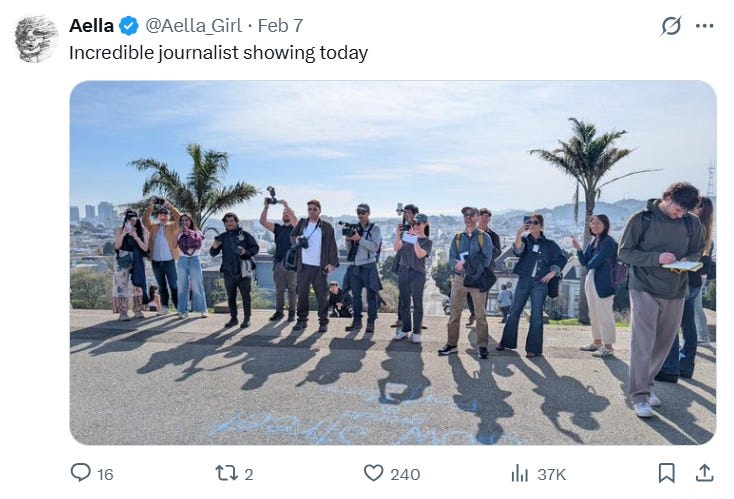
Task: Click the reply count 16
Action: tap(105, 474)
